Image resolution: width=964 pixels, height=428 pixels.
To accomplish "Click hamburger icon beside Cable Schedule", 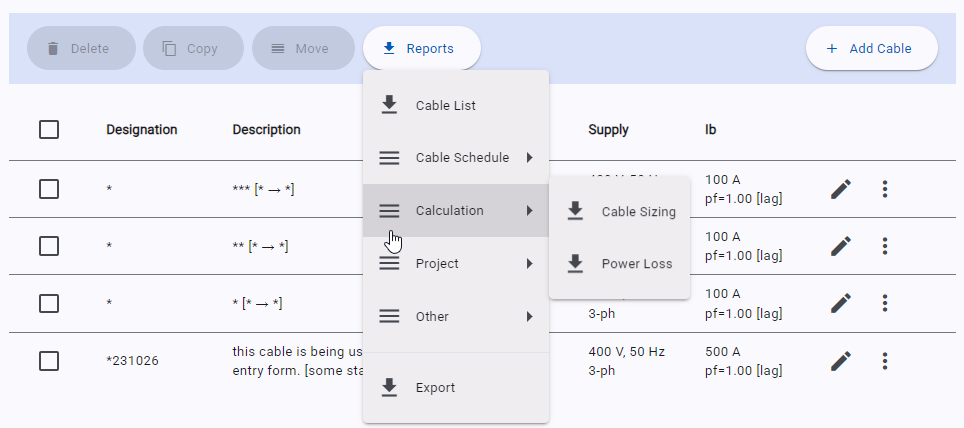I will (389, 158).
